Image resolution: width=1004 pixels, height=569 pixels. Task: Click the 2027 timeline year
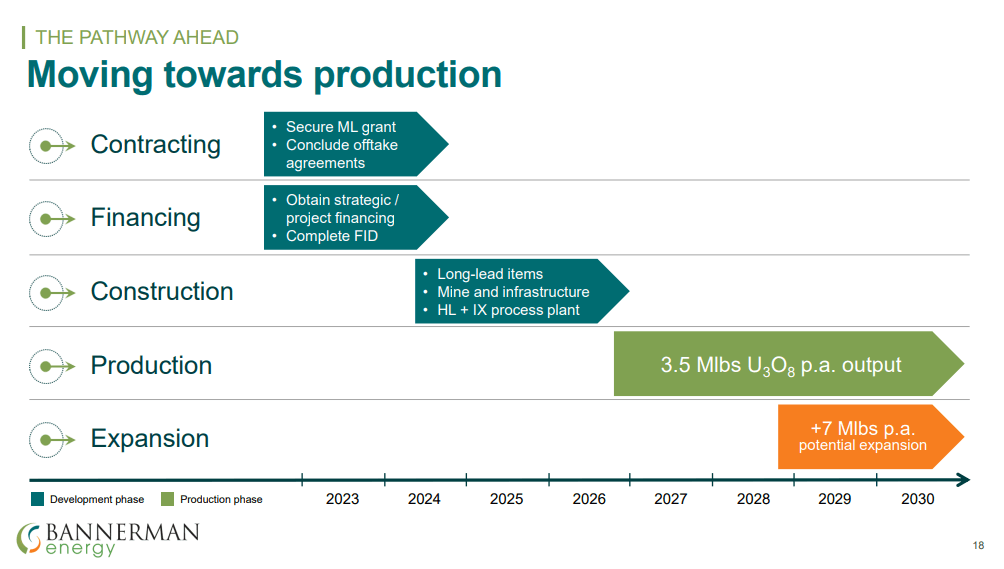[x=670, y=499]
